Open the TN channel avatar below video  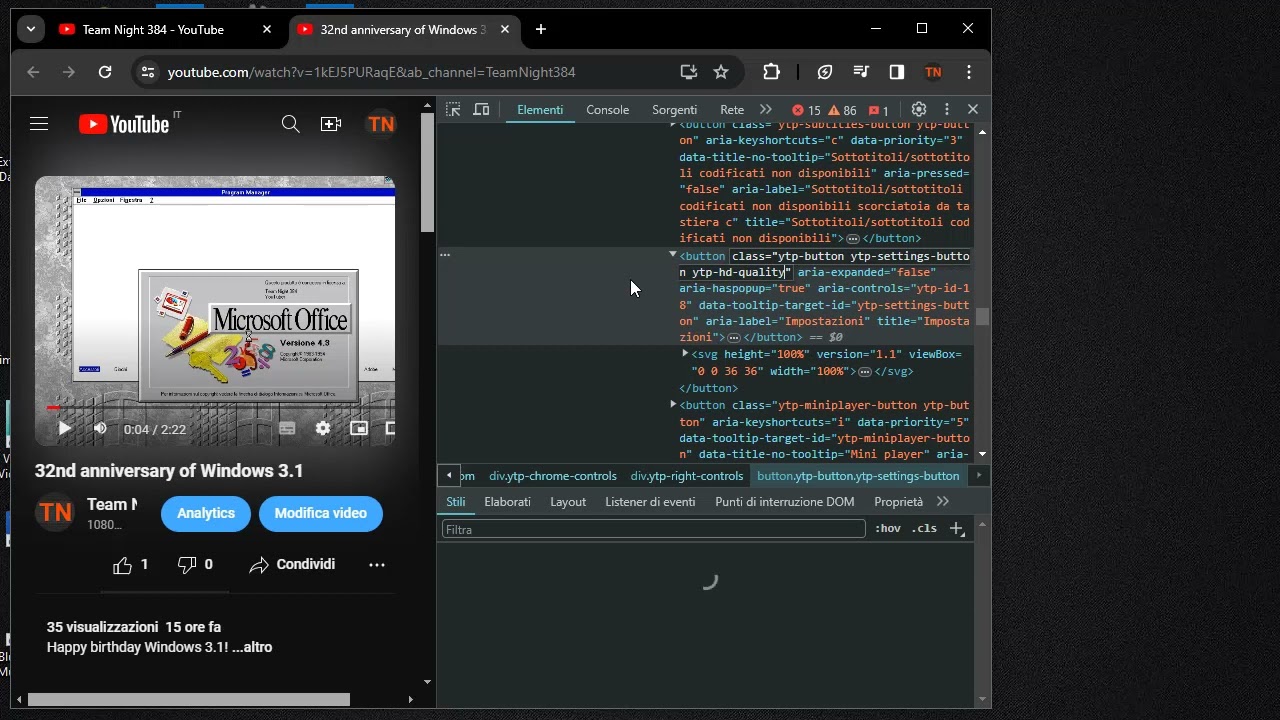(55, 513)
